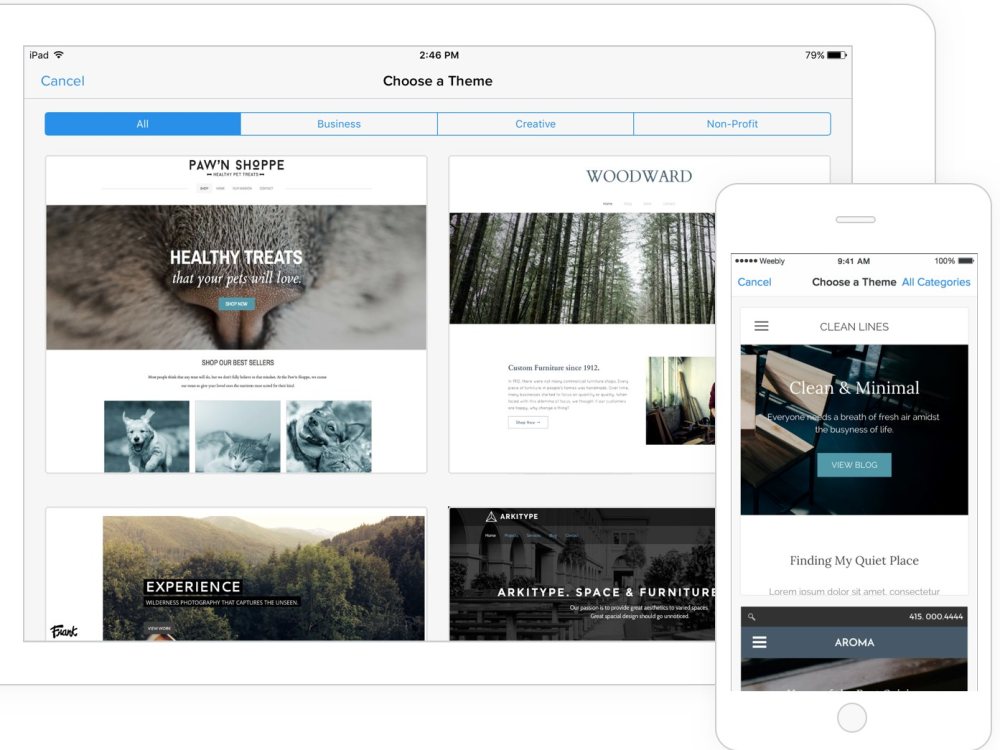Choose the Experience wilderness theme thumbnail
Image resolution: width=1000 pixels, height=750 pixels.
click(x=237, y=574)
